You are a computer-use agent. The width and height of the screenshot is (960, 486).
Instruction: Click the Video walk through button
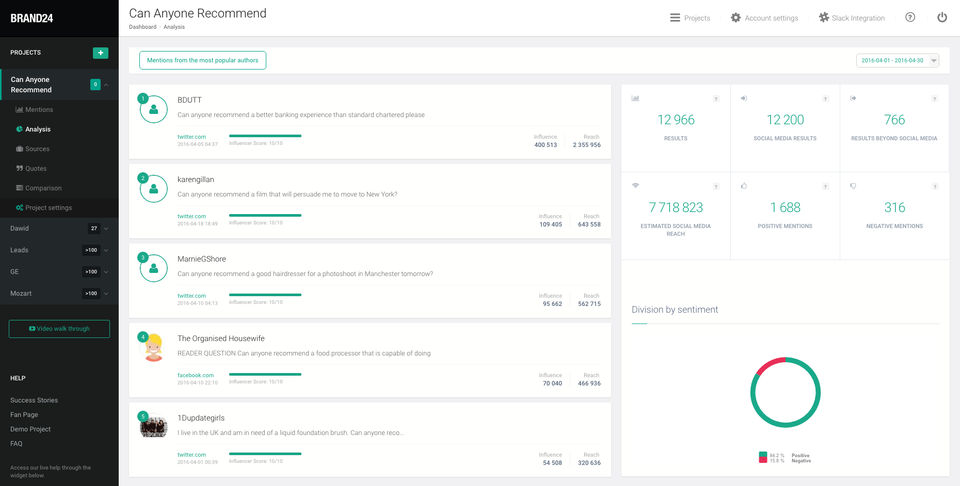59,328
